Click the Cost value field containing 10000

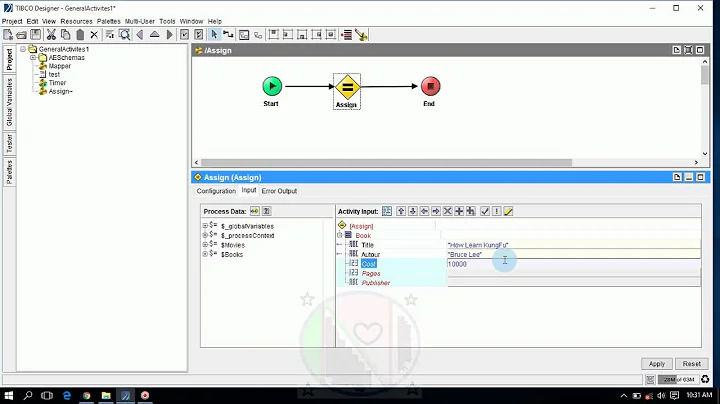(574, 264)
